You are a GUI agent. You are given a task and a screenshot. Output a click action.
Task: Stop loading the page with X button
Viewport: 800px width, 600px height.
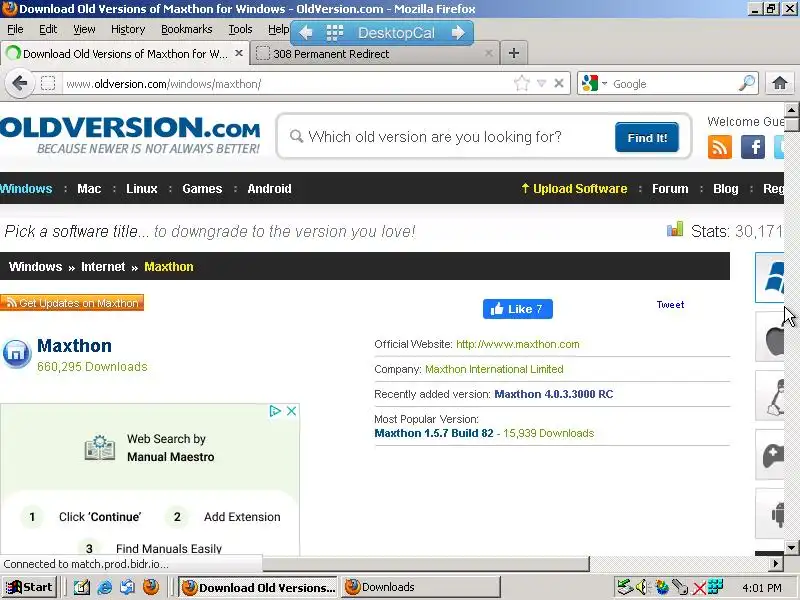click(x=559, y=83)
